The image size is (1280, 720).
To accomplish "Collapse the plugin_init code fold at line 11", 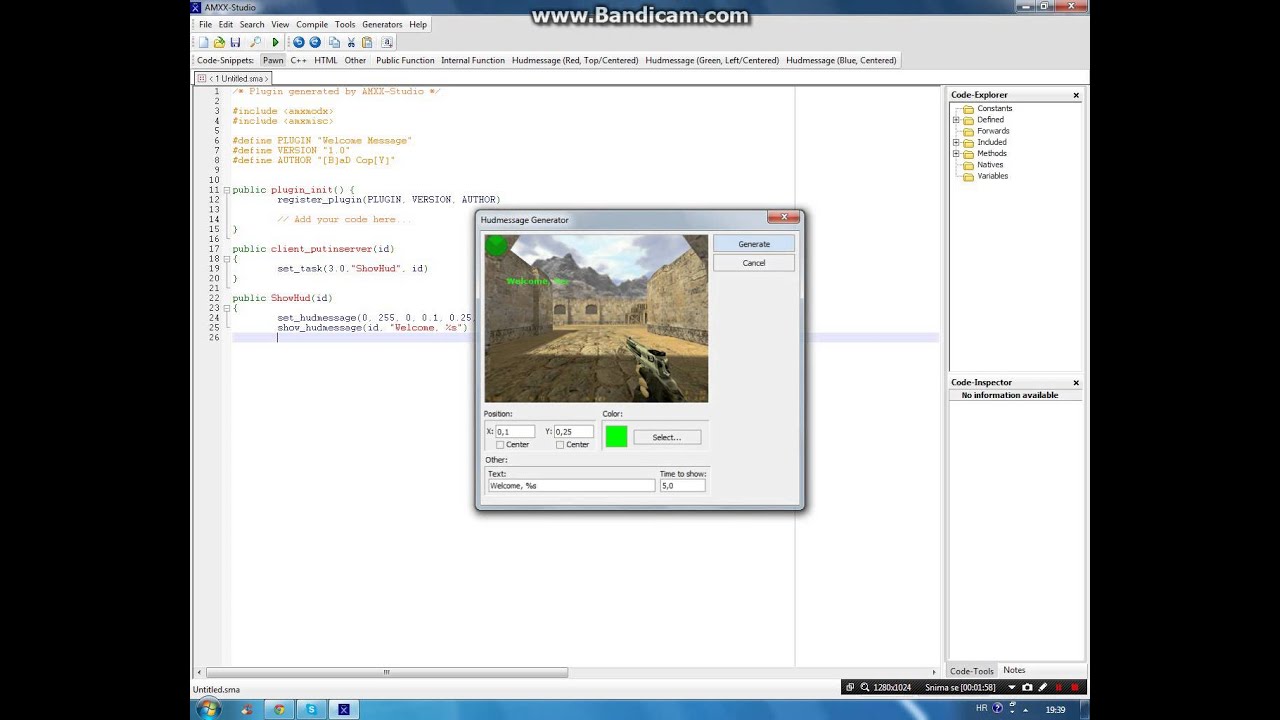I will click(x=226, y=190).
